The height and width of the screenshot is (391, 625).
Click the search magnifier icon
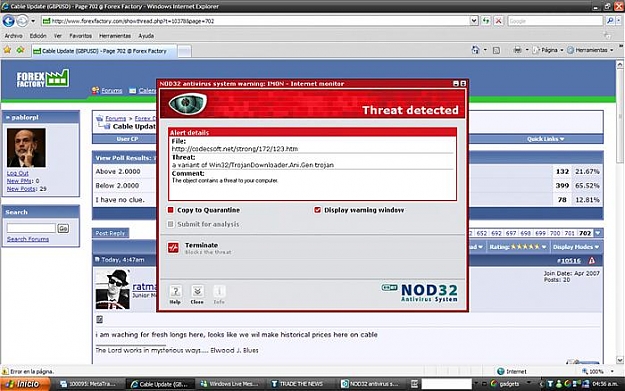click(610, 21)
